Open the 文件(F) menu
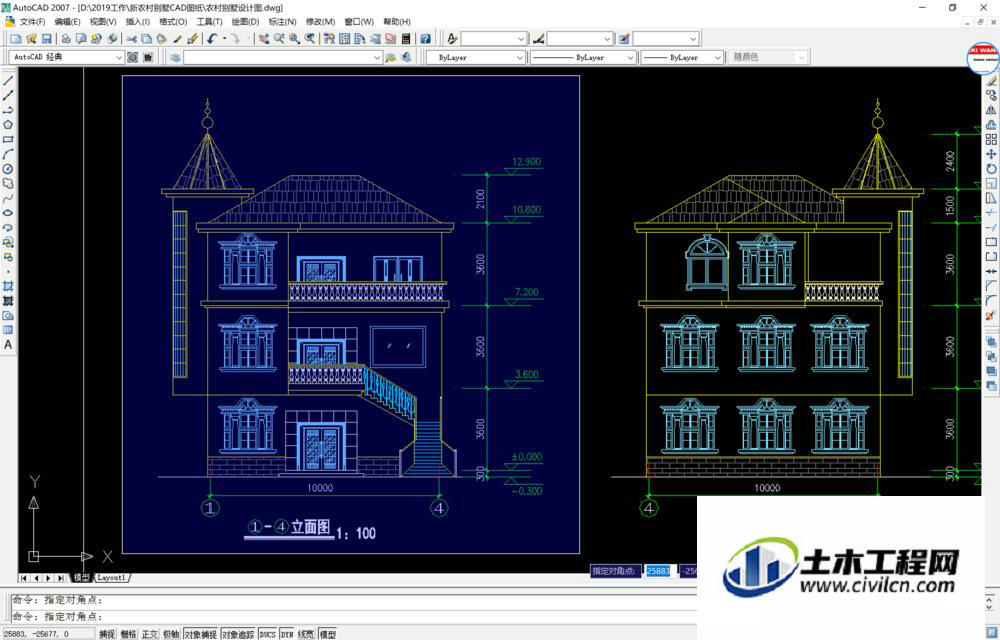The image size is (1000, 640). coord(32,22)
